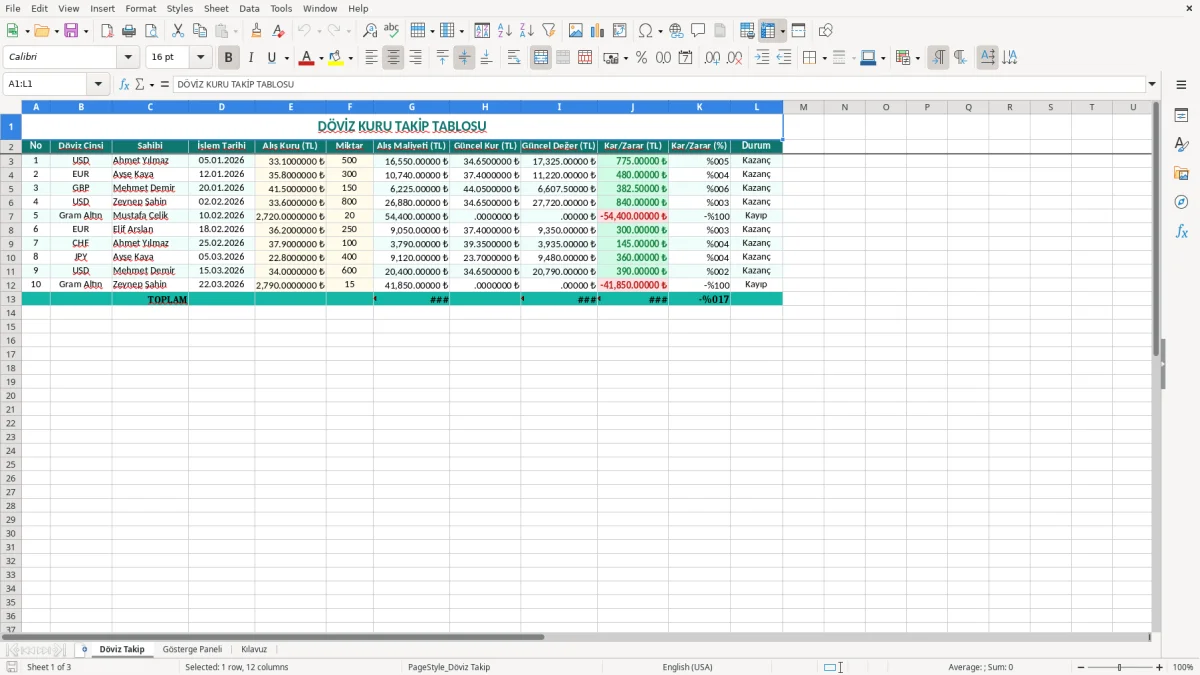Viewport: 1200px width, 675px height.
Task: Toggle Underline formatting
Action: 271,58
